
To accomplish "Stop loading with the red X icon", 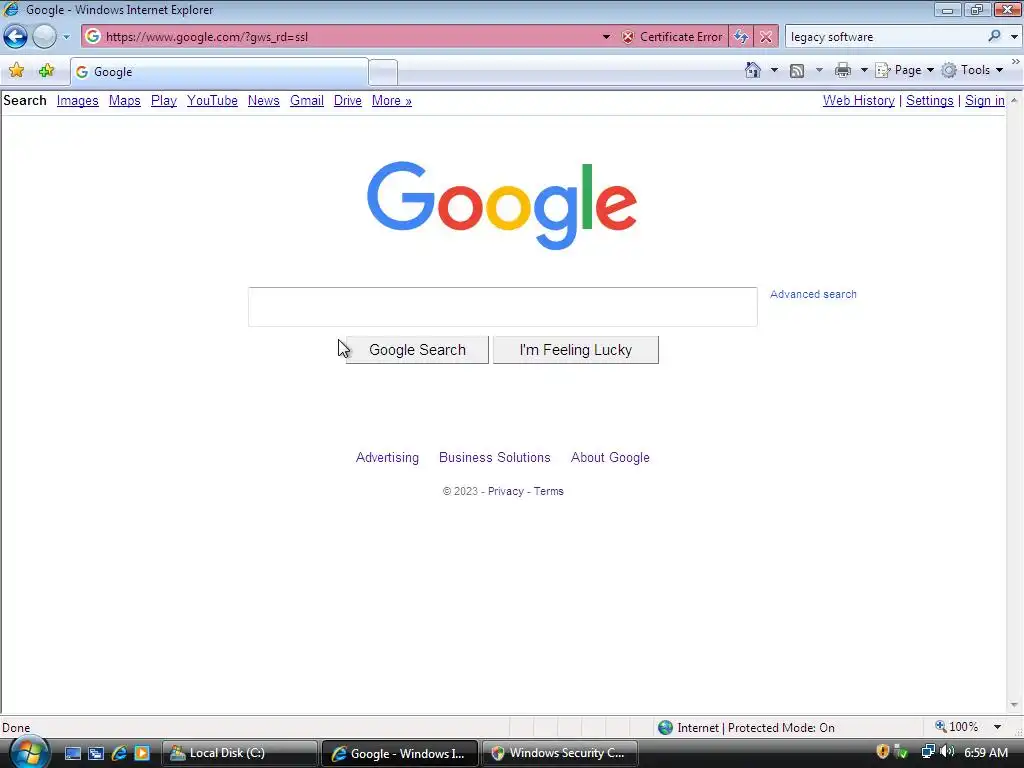I will (766, 37).
